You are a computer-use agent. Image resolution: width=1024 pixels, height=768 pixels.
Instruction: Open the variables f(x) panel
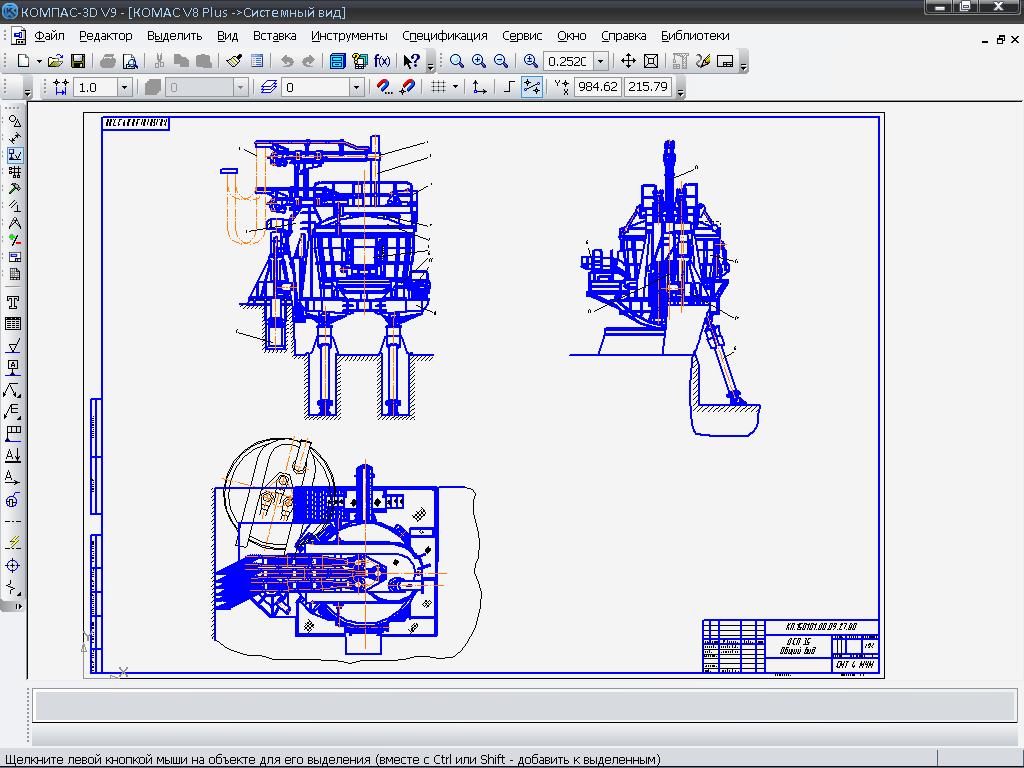click(382, 61)
